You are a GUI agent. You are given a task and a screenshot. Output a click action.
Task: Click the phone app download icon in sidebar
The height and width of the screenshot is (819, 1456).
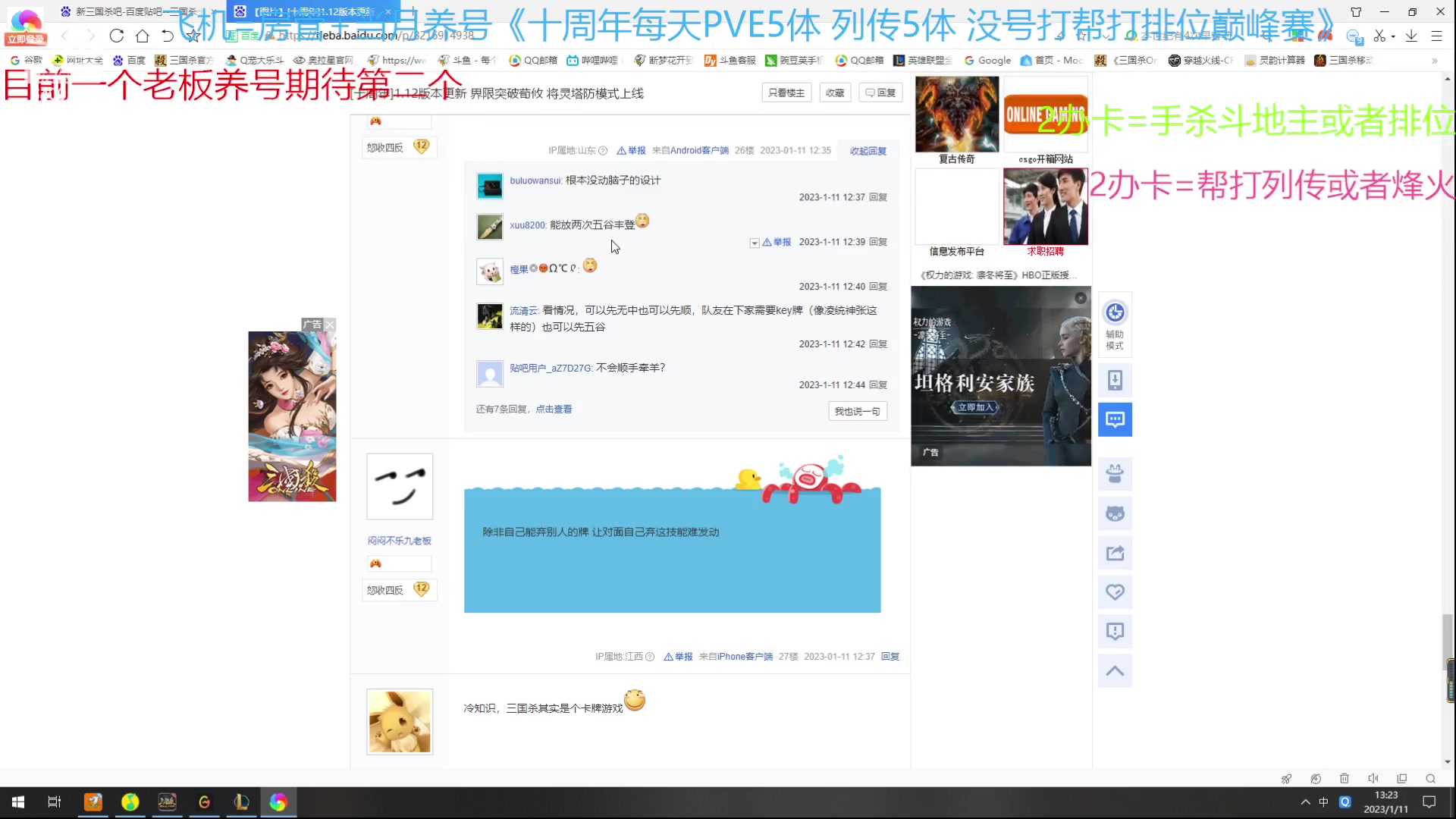[x=1115, y=380]
